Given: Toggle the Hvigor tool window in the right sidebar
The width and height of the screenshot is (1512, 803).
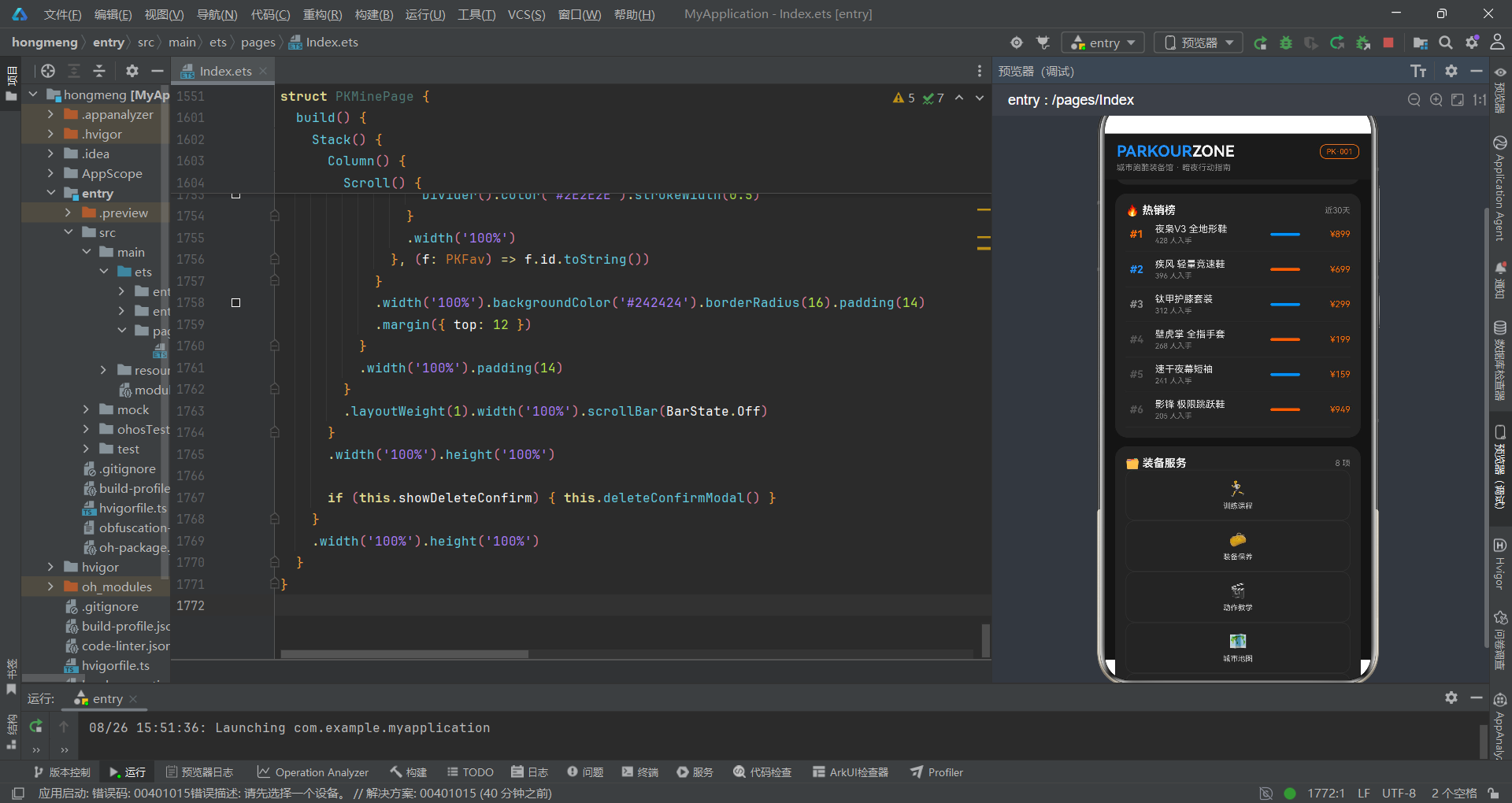Looking at the screenshot, I should point(1500,564).
